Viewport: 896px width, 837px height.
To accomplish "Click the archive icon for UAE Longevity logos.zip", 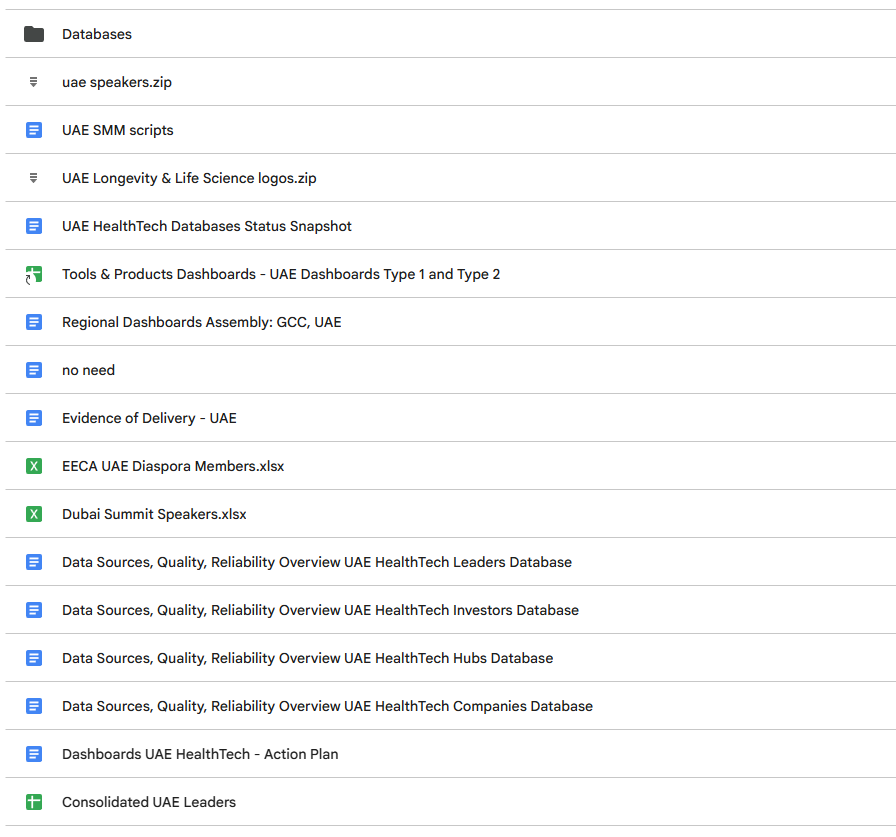I will (x=34, y=178).
